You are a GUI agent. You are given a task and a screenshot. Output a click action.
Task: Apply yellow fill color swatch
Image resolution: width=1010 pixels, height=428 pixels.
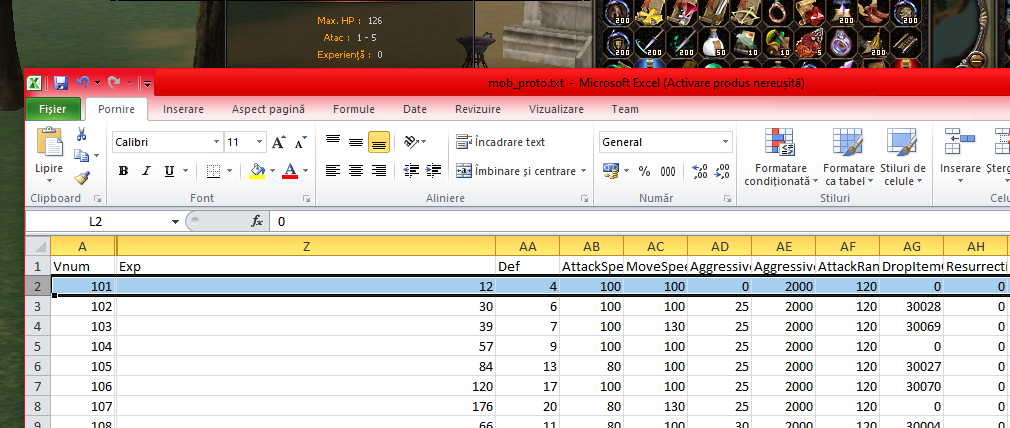(x=257, y=171)
